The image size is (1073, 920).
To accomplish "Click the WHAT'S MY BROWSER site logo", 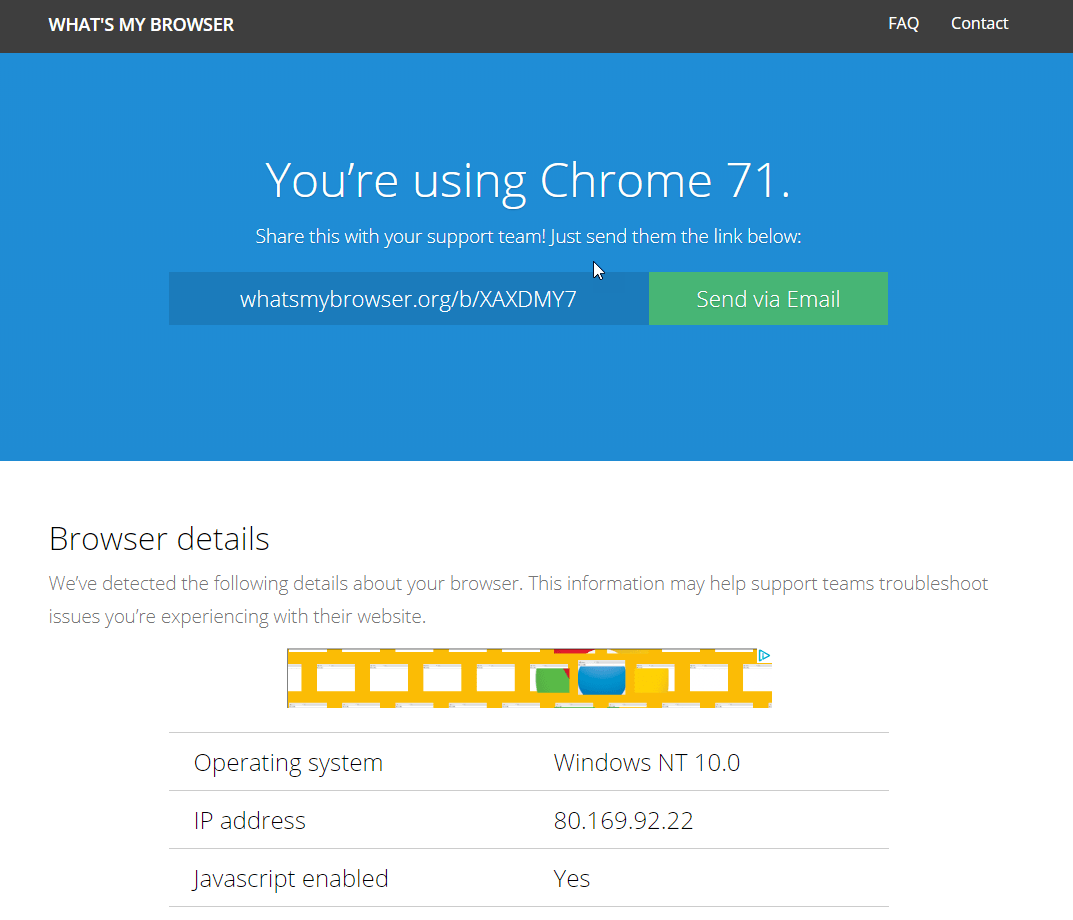I will pyautogui.click(x=141, y=25).
